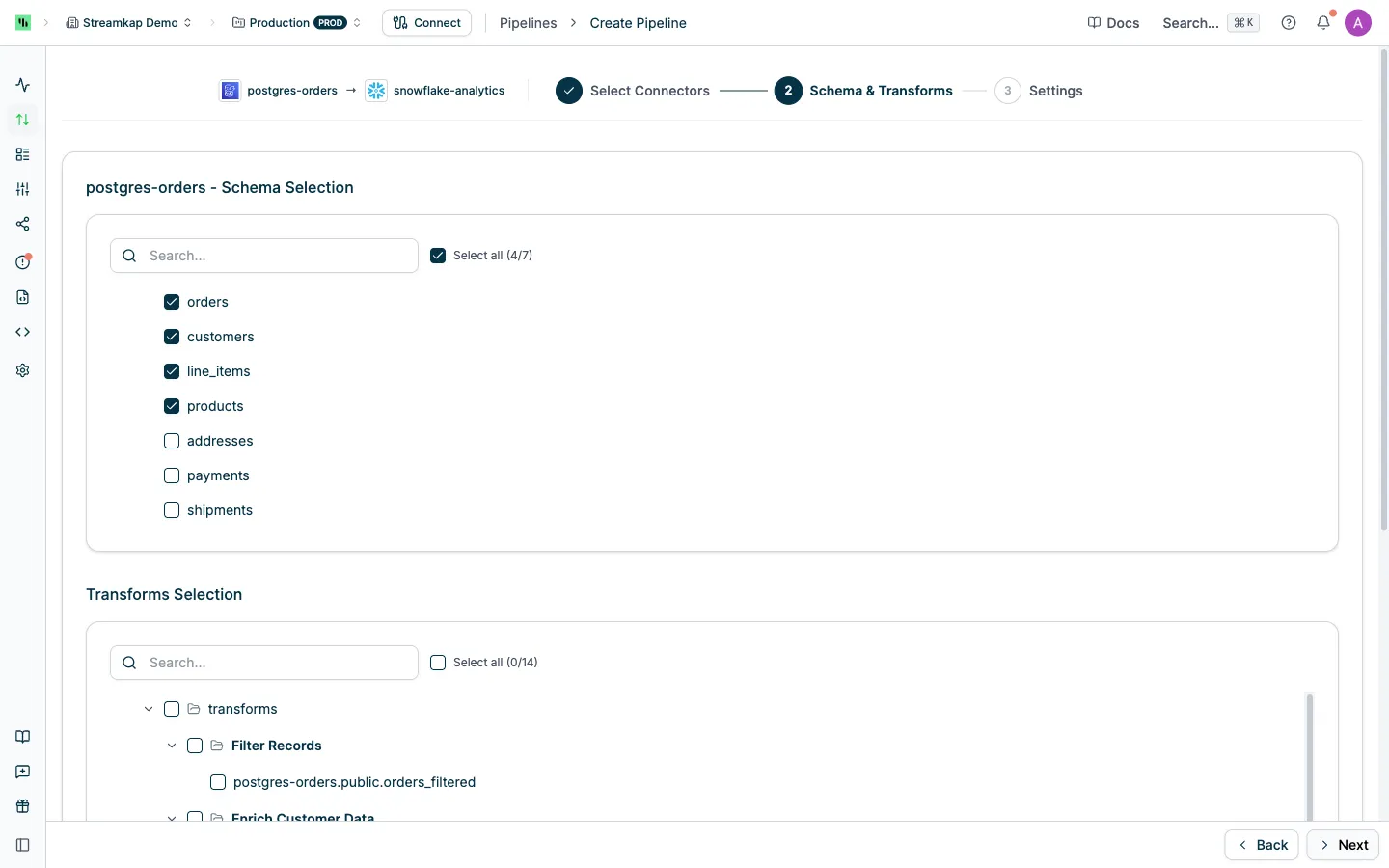Open the sliders sidebar icon
The width and height of the screenshot is (1389, 868).
point(23,189)
